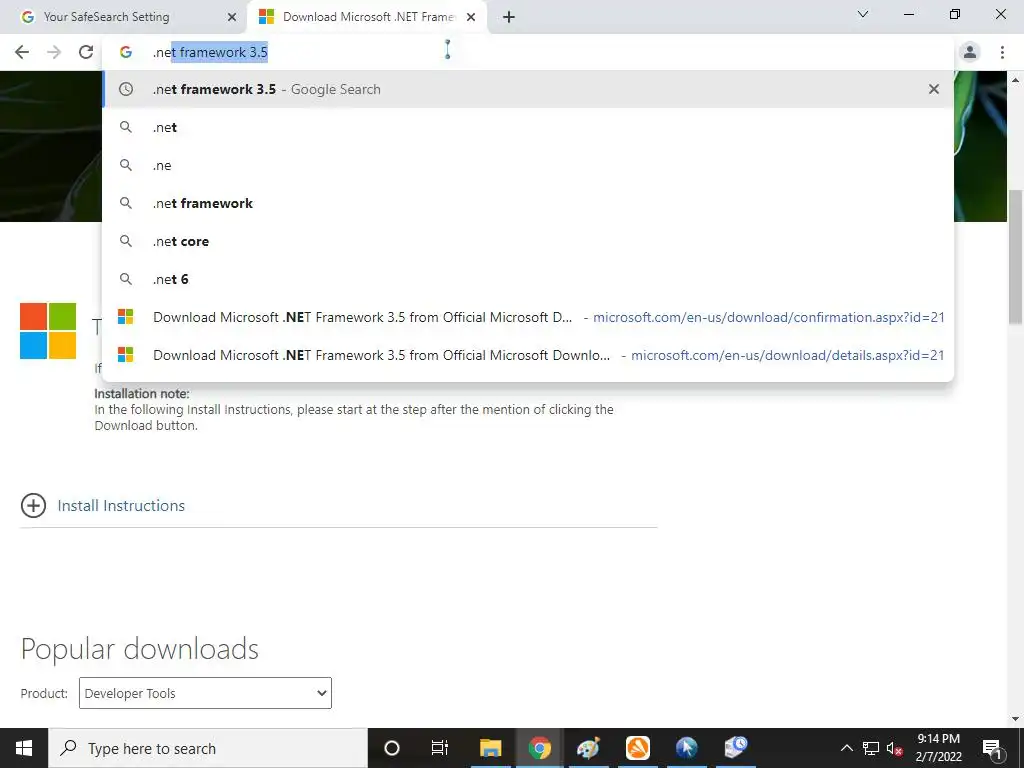Viewport: 1024px width, 768px height.
Task: Open the notification action center
Action: click(x=992, y=748)
